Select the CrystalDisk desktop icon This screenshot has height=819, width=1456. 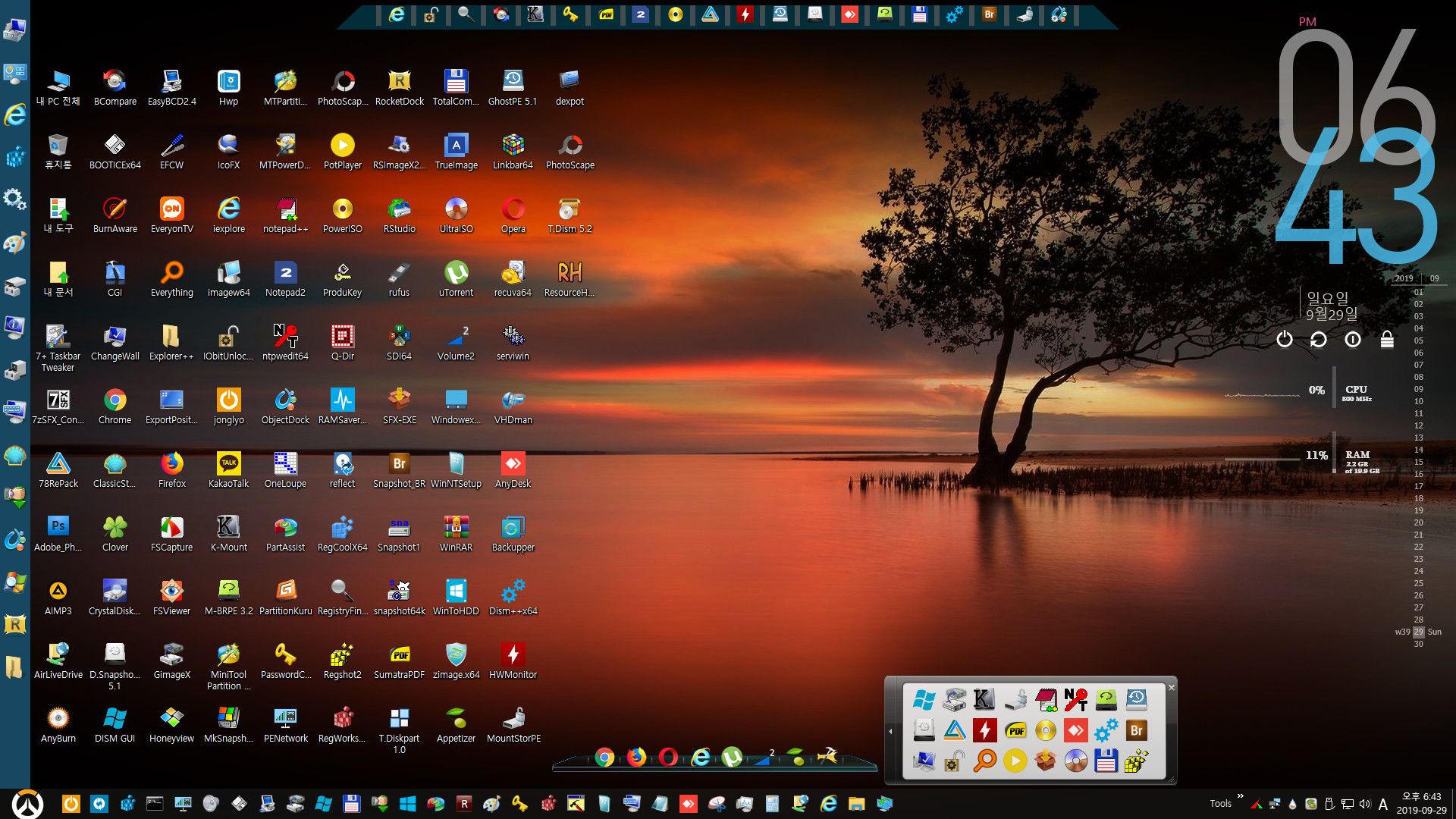pyautogui.click(x=115, y=598)
